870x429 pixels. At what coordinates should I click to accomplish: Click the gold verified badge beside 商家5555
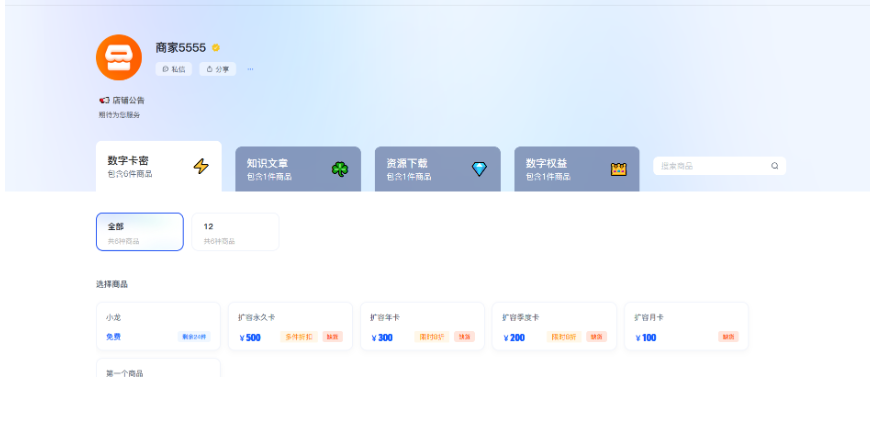click(216, 47)
